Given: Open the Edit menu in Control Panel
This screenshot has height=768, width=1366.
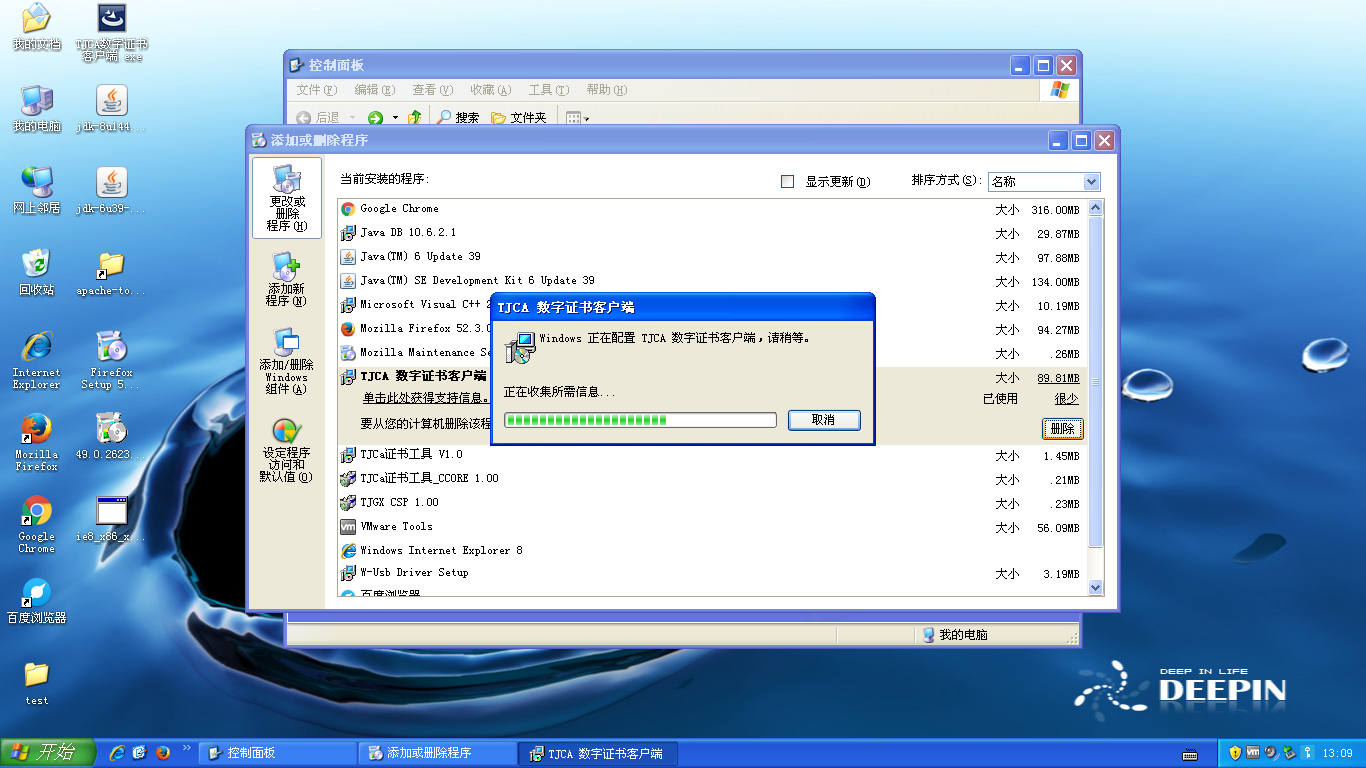Looking at the screenshot, I should click(374, 90).
